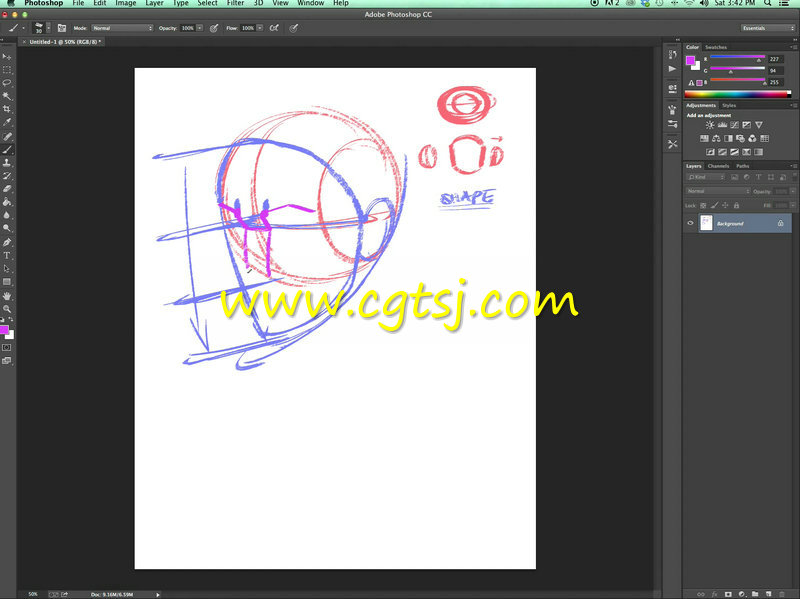Select the Clone Stamp tool
800x599 pixels.
tap(7, 163)
